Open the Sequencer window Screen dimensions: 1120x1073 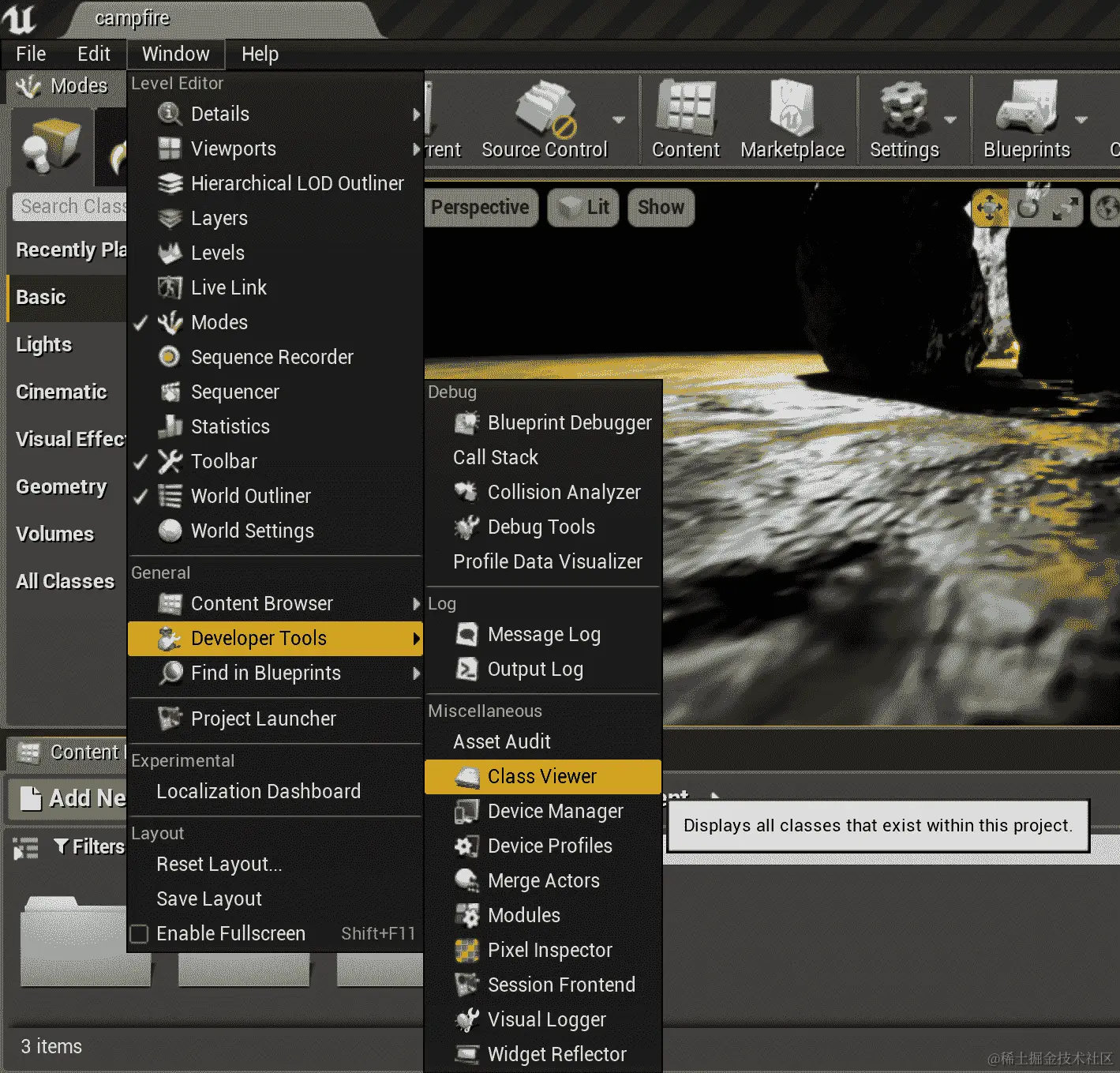275,392
